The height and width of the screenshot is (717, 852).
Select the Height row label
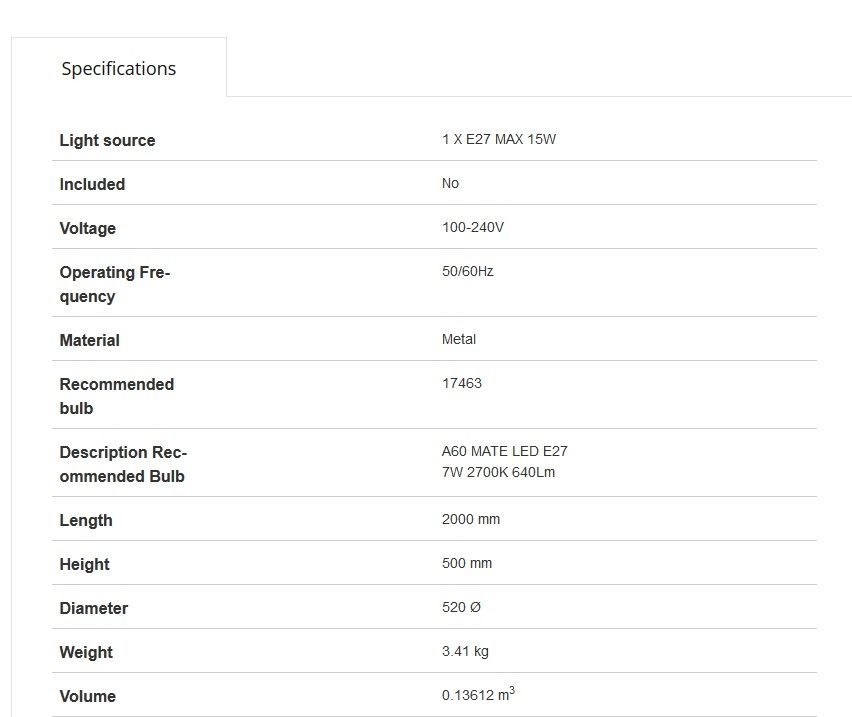(x=84, y=564)
